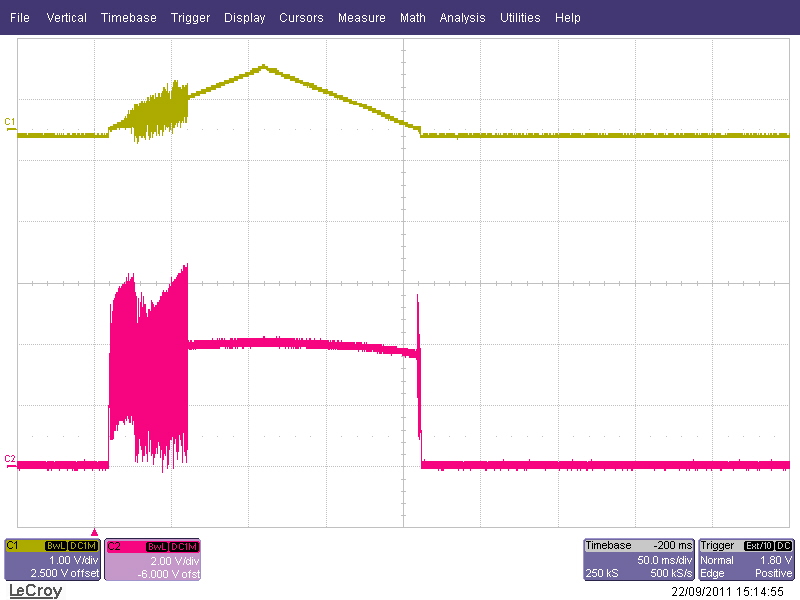
Task: Open the Display menu
Action: (244, 17)
